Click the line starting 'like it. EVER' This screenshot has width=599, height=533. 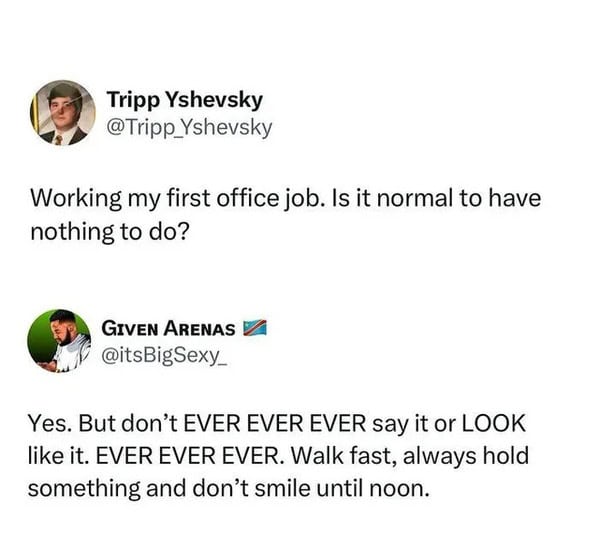278,456
